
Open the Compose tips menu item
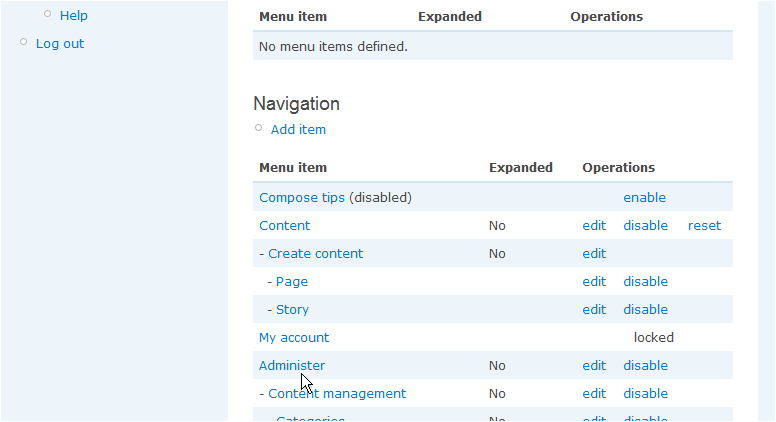coord(302,197)
